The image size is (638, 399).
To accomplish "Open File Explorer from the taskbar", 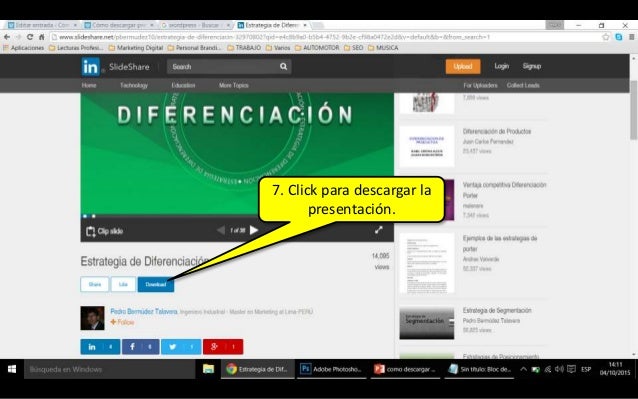I will [208, 369].
